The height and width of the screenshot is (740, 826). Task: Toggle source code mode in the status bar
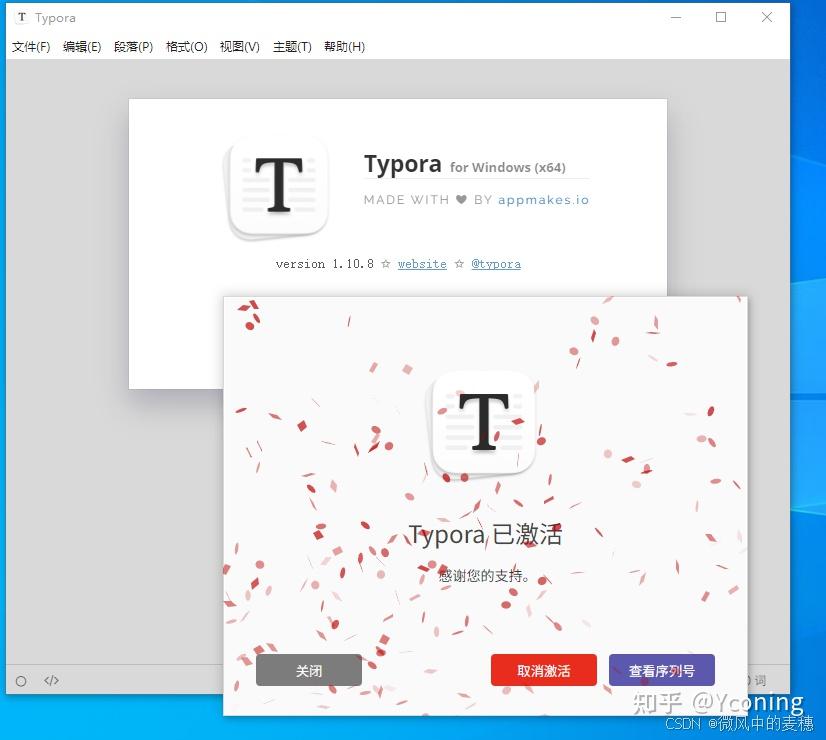point(52,680)
